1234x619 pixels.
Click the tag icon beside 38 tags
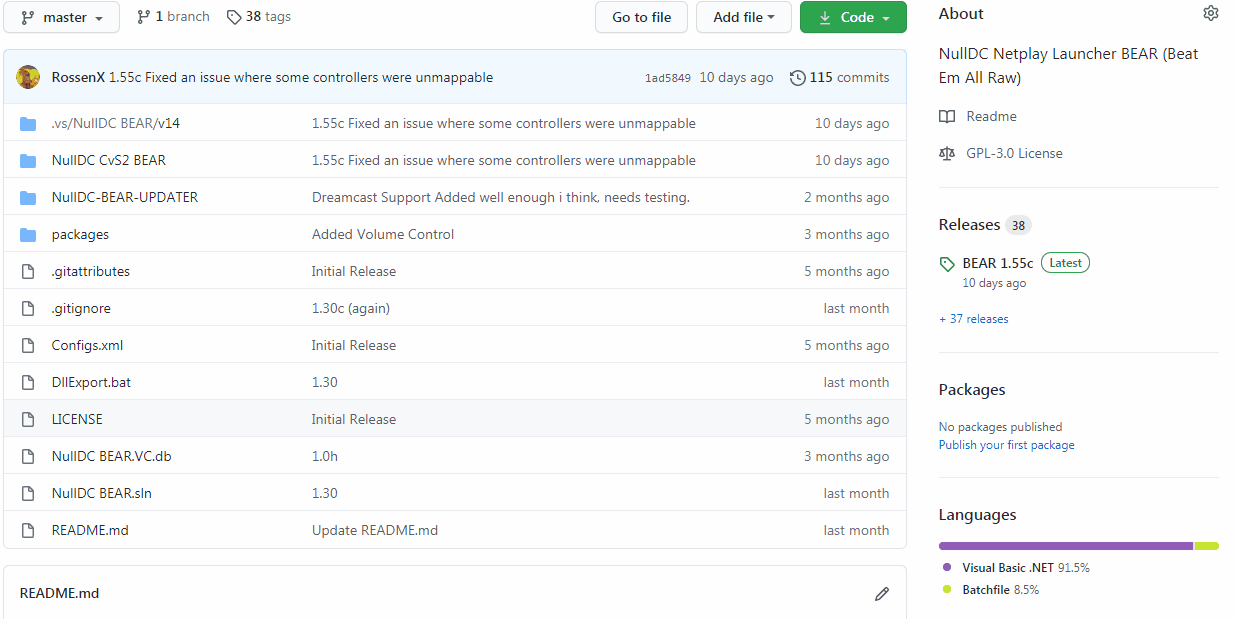click(x=234, y=17)
